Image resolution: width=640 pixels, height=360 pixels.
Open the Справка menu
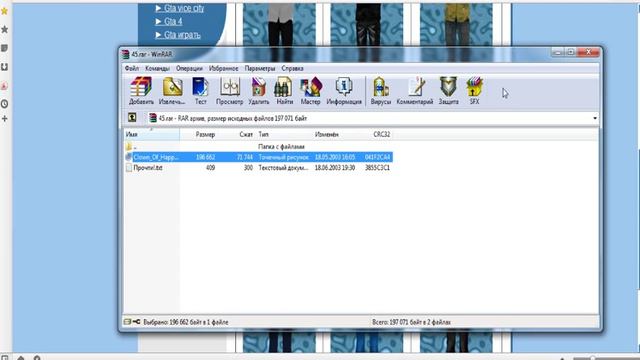[x=292, y=68]
